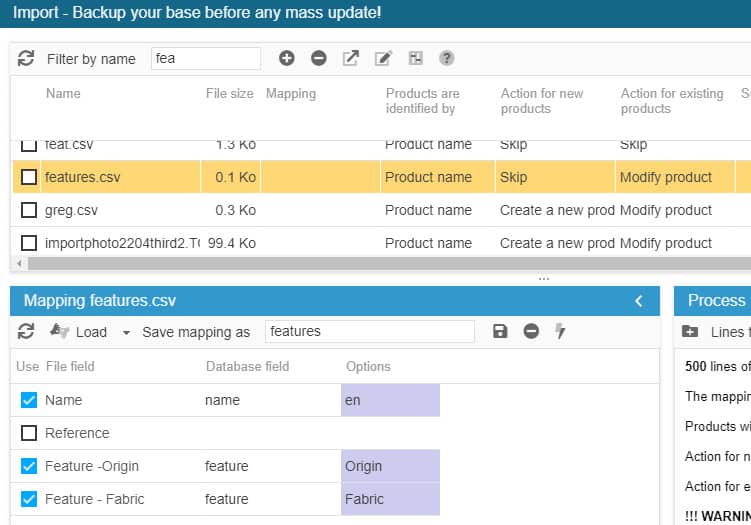Screen dimensions: 751x525
Task: Tick the features.csv row checkbox
Action: [29, 177]
